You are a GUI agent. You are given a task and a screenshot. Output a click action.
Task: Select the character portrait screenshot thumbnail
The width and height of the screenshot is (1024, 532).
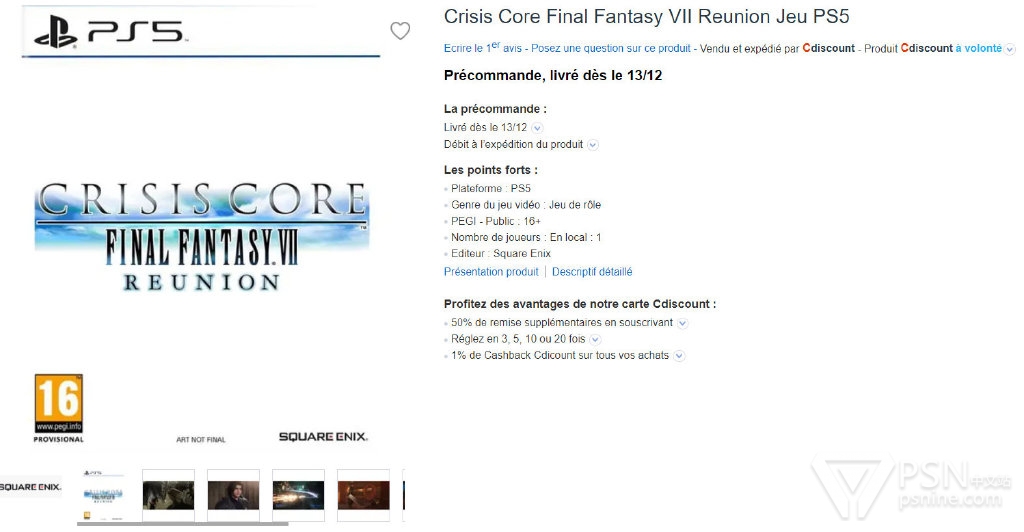click(x=233, y=495)
